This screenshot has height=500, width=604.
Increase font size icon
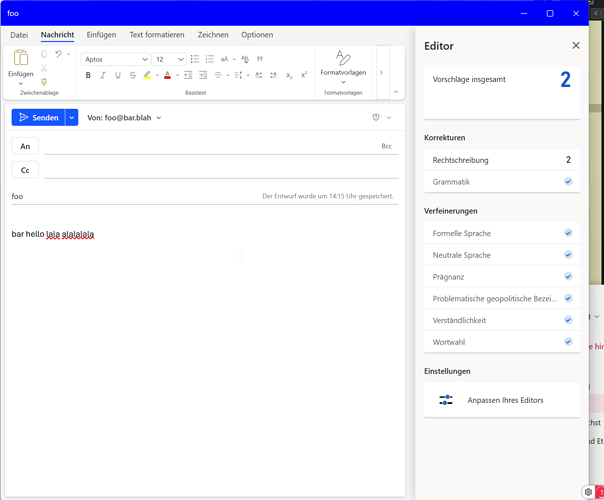[x=259, y=75]
